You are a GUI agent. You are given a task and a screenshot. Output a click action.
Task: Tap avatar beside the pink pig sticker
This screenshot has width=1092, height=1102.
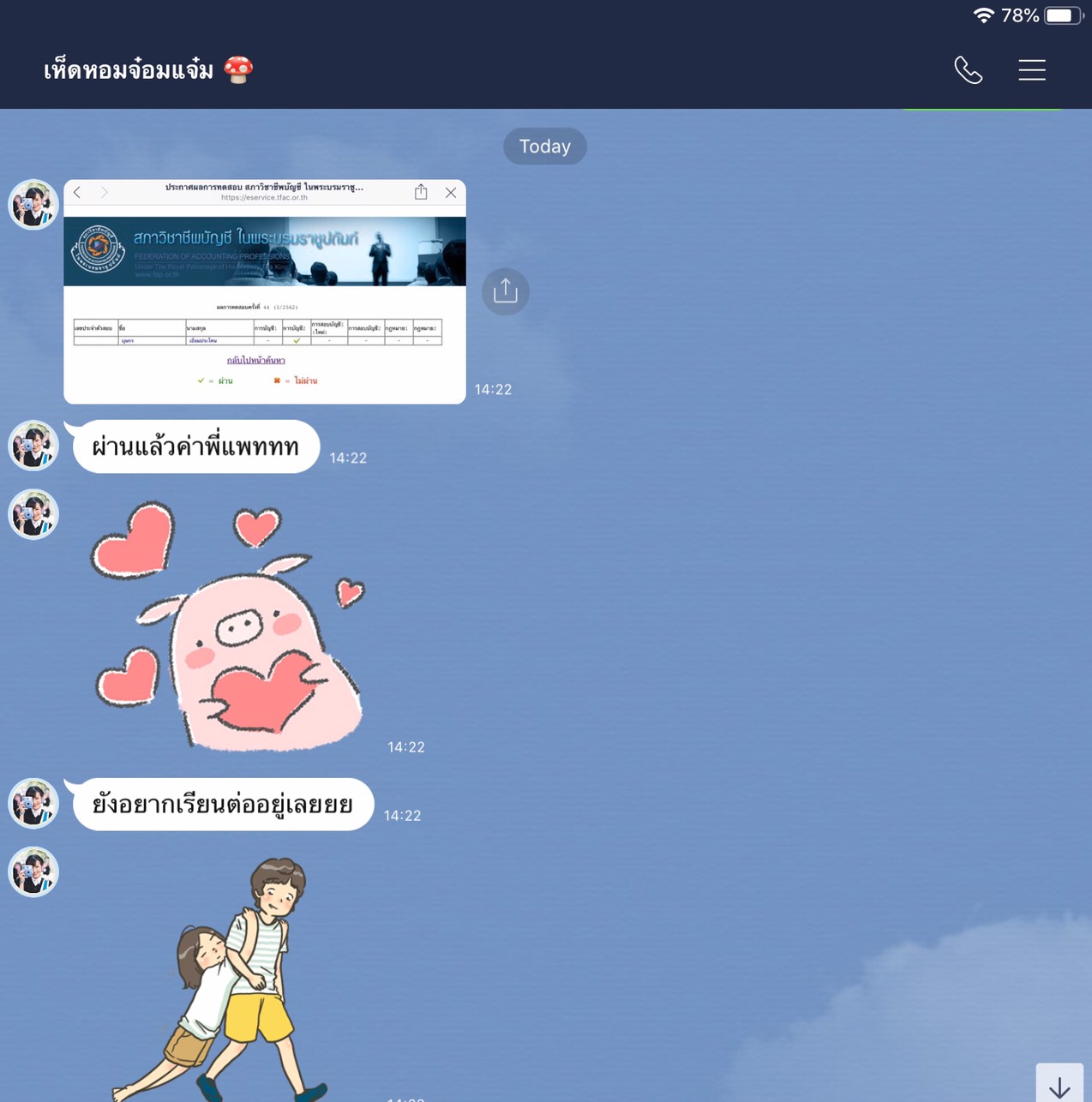(33, 514)
